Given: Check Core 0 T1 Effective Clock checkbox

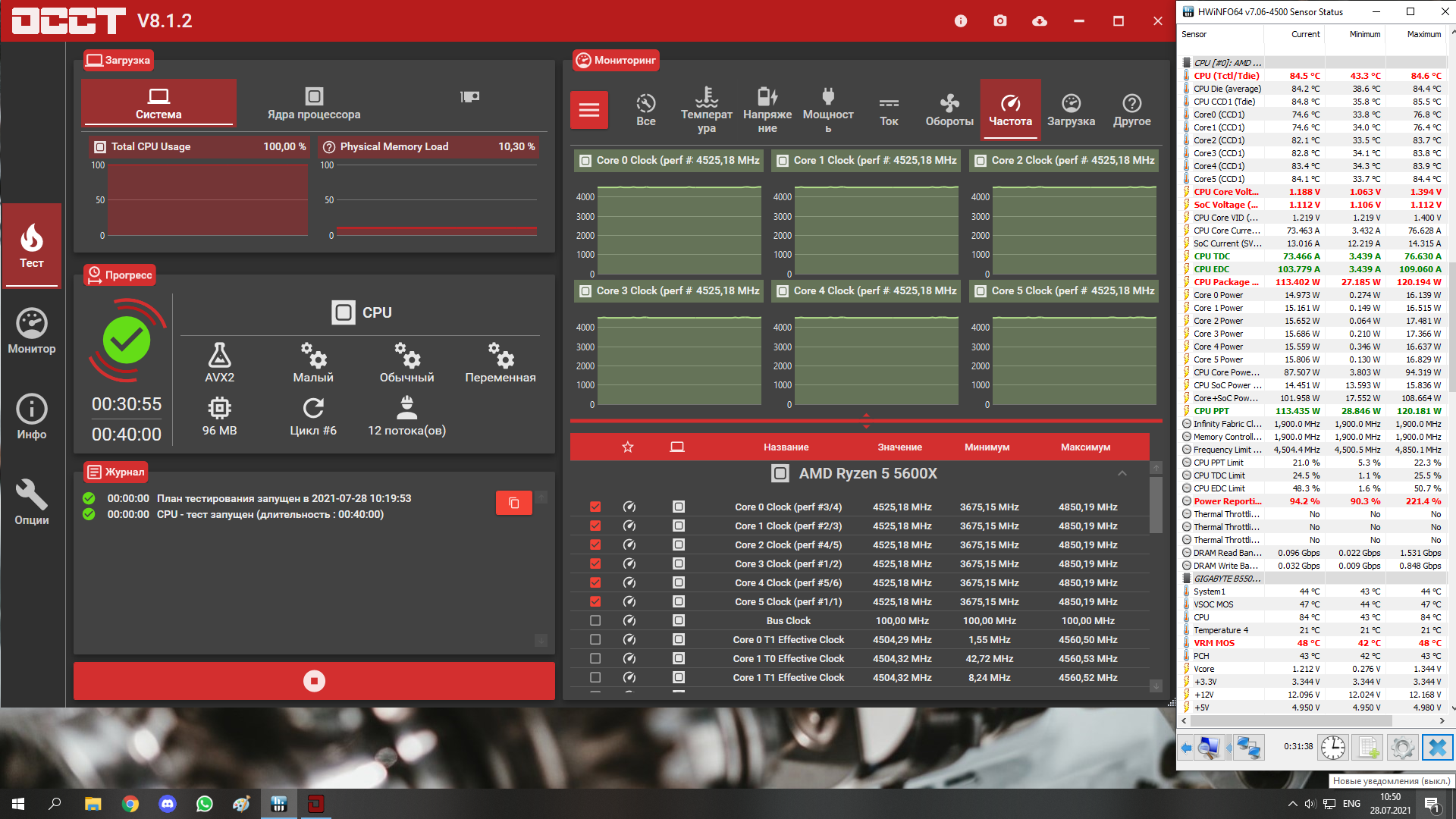Looking at the screenshot, I should pos(595,639).
